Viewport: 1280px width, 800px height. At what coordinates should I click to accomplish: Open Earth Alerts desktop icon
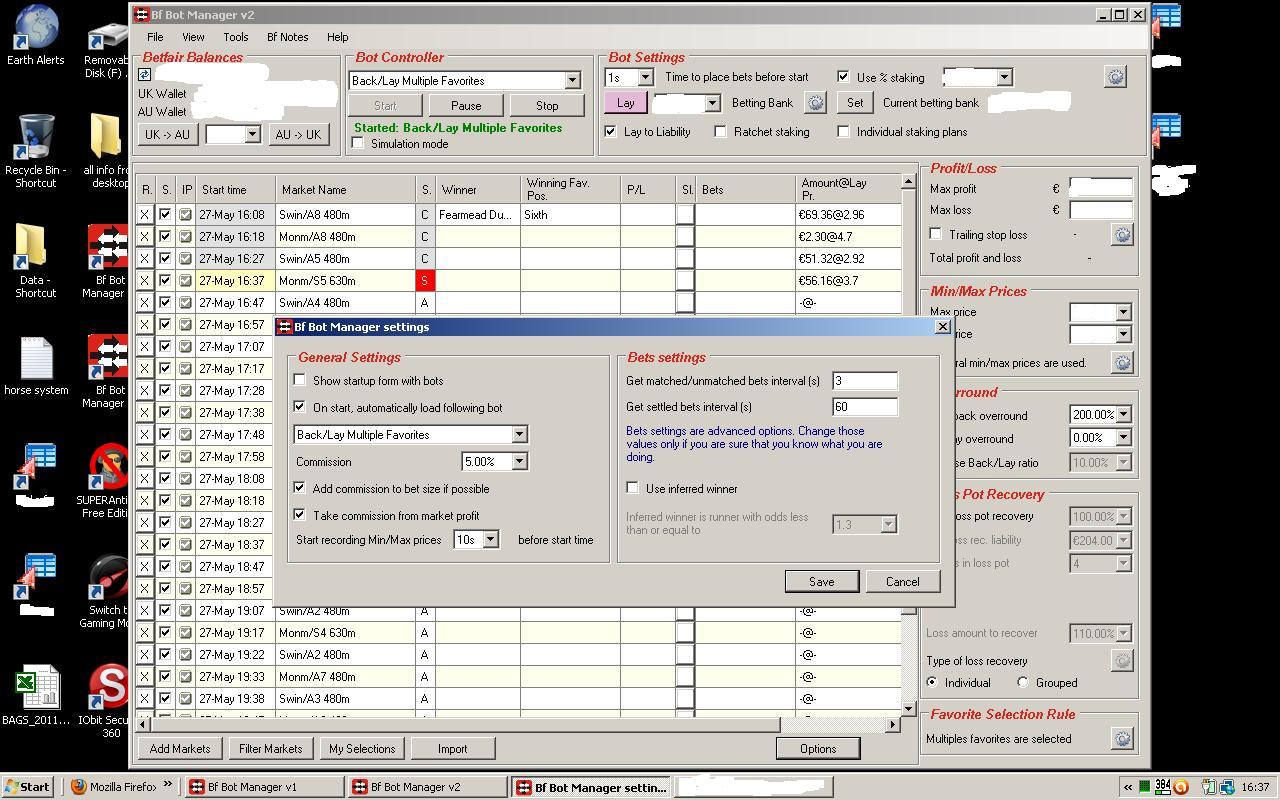click(36, 35)
